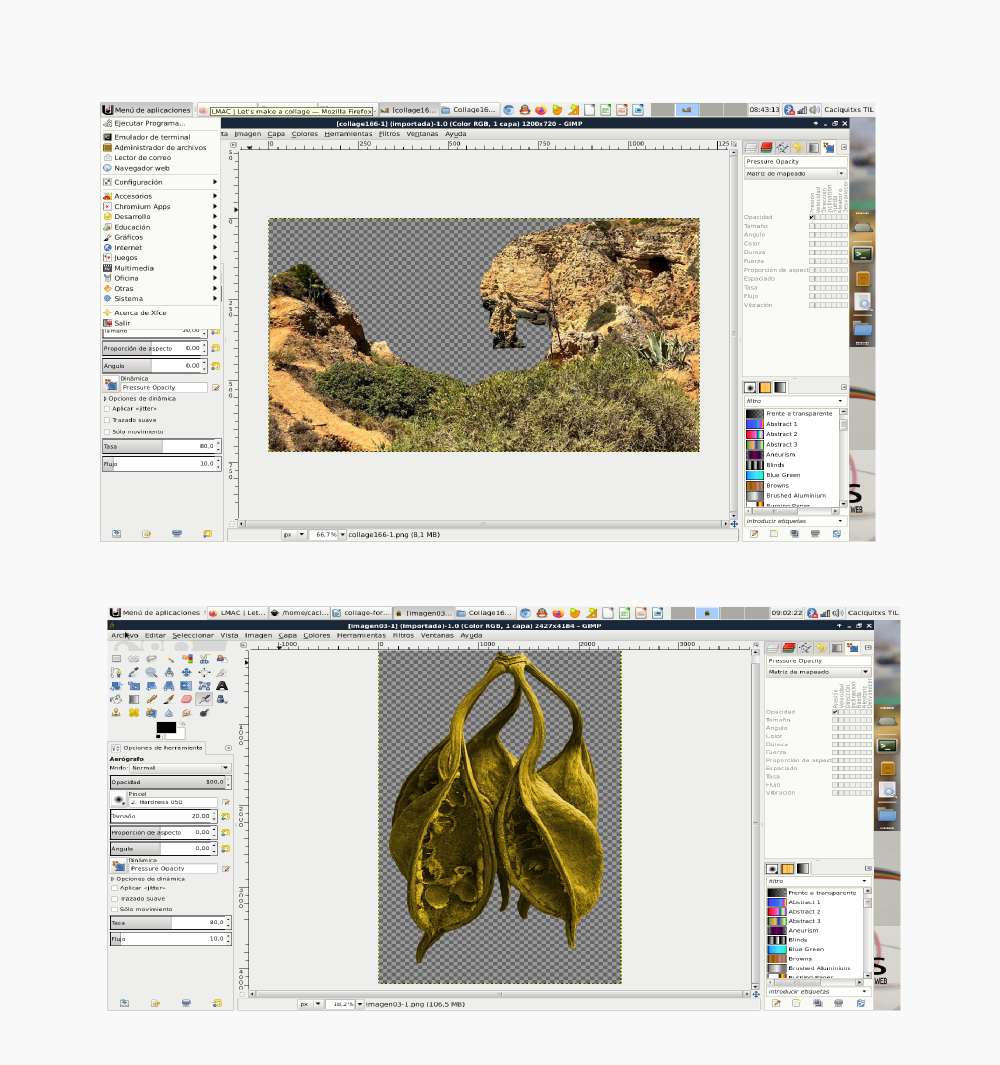Select the Text tool with letter A
Image resolution: width=1000 pixels, height=1065 pixels.
point(222,685)
